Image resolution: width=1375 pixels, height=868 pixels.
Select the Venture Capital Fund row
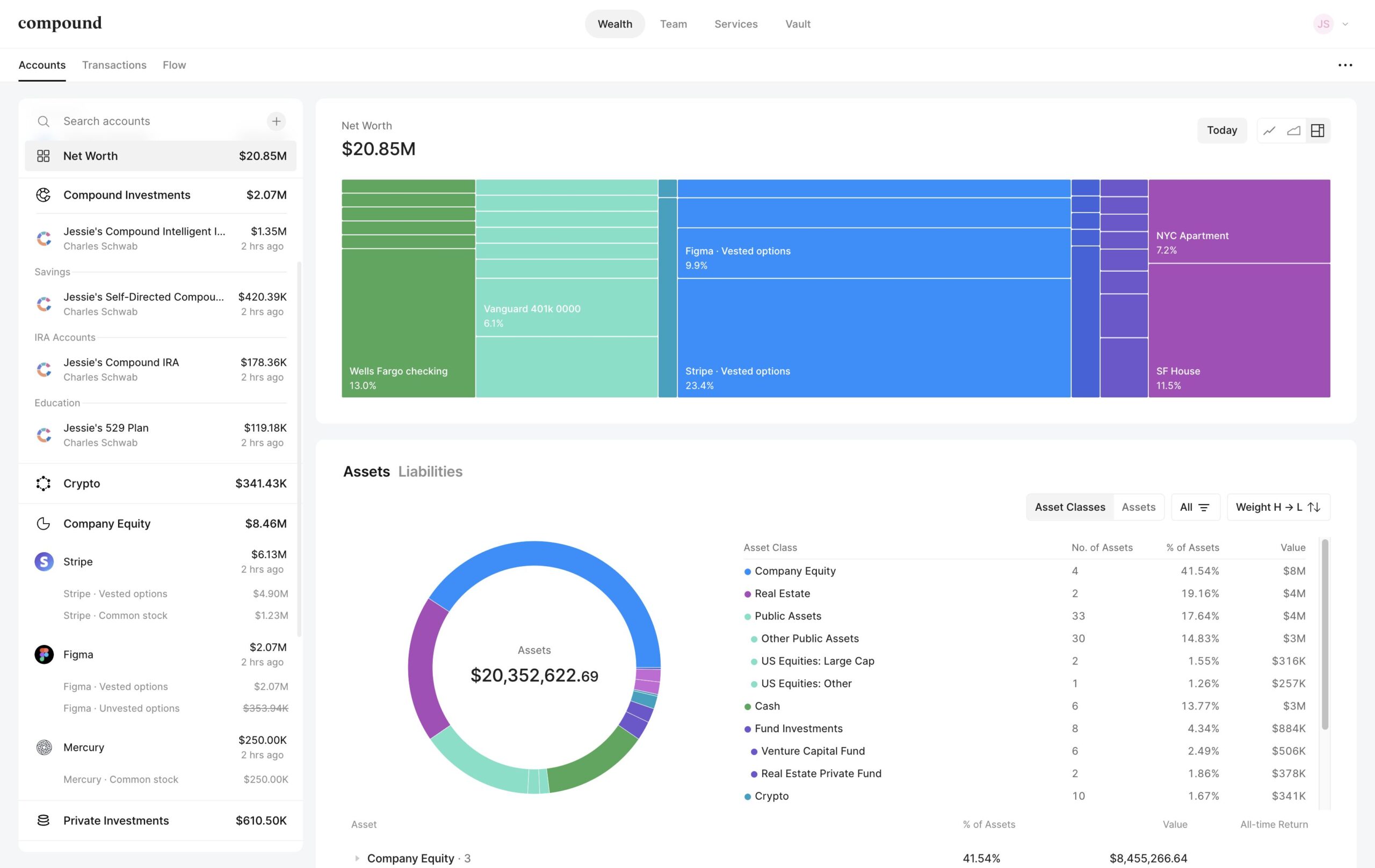pos(1025,751)
